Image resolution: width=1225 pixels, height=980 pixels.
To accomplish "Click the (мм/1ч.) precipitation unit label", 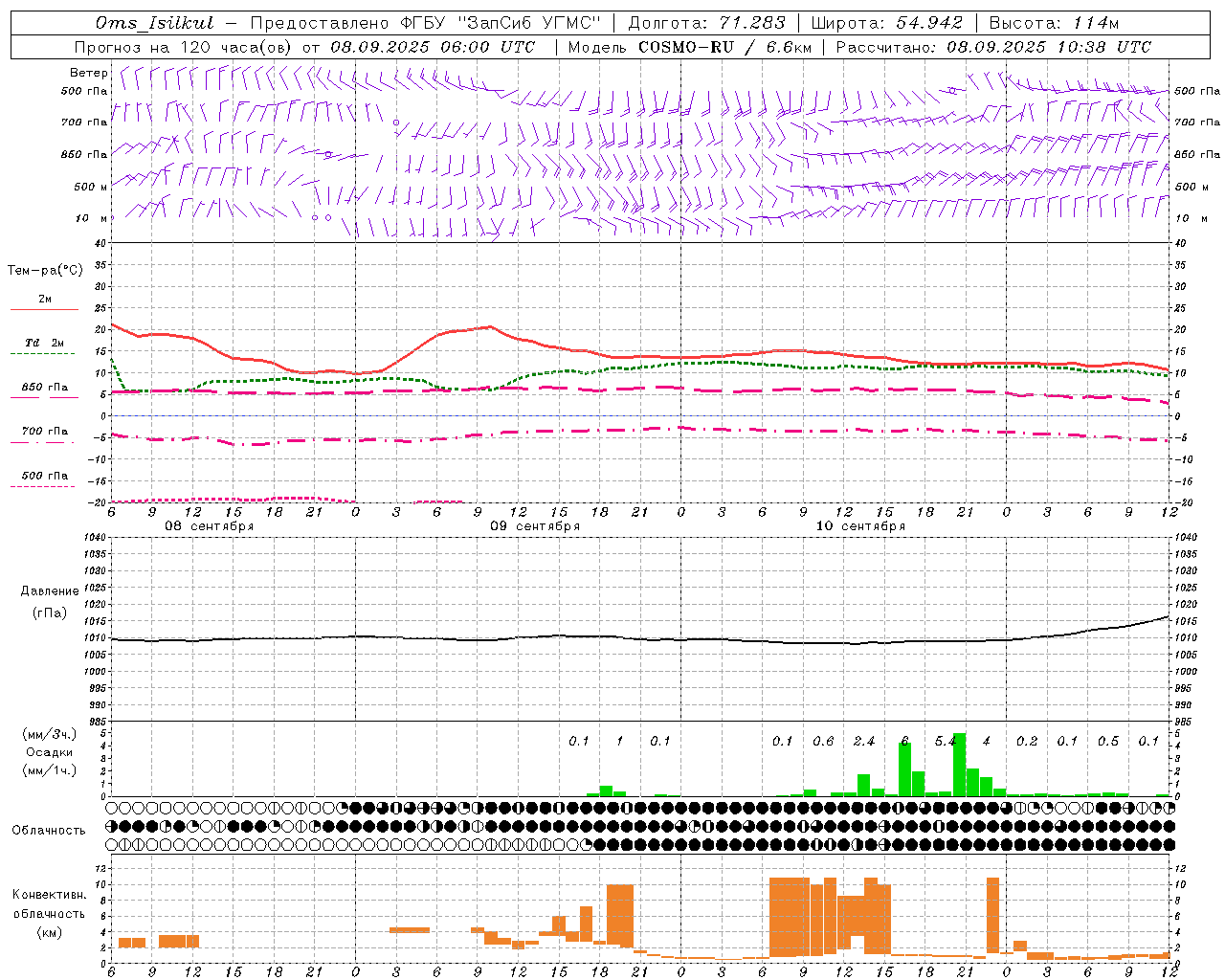I will [50, 770].
